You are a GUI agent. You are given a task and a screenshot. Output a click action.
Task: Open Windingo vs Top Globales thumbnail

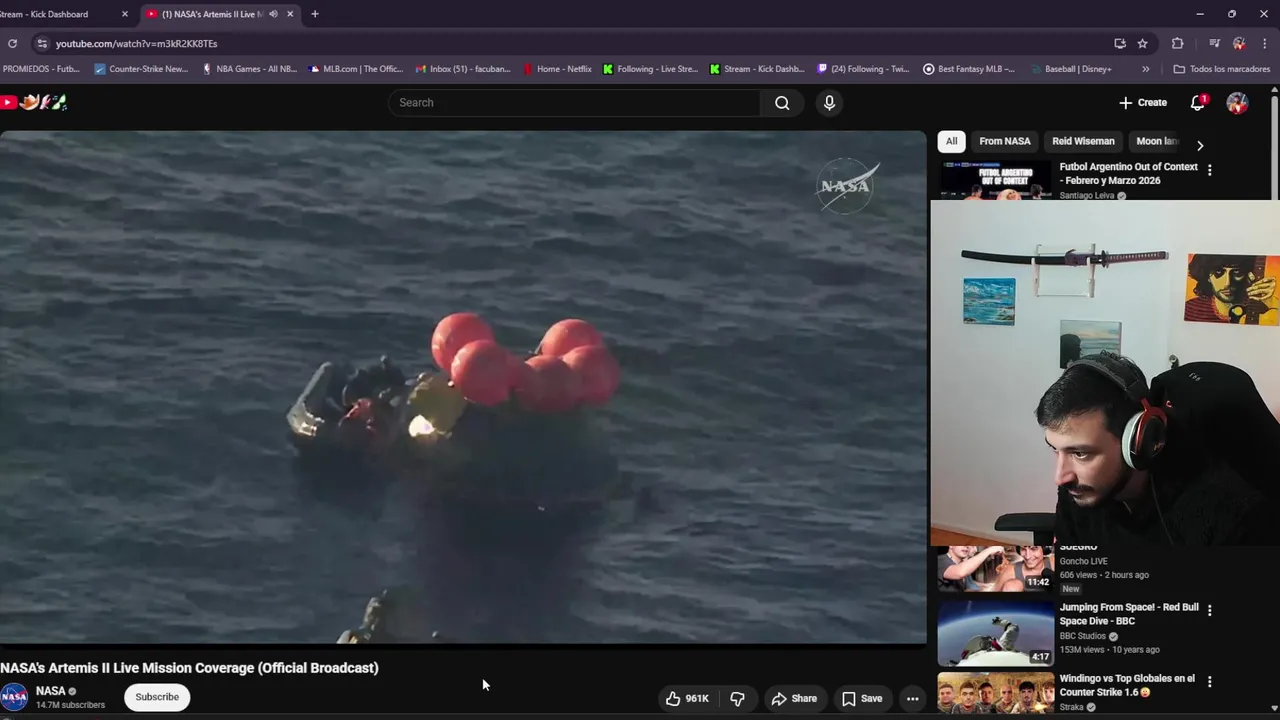click(996, 692)
